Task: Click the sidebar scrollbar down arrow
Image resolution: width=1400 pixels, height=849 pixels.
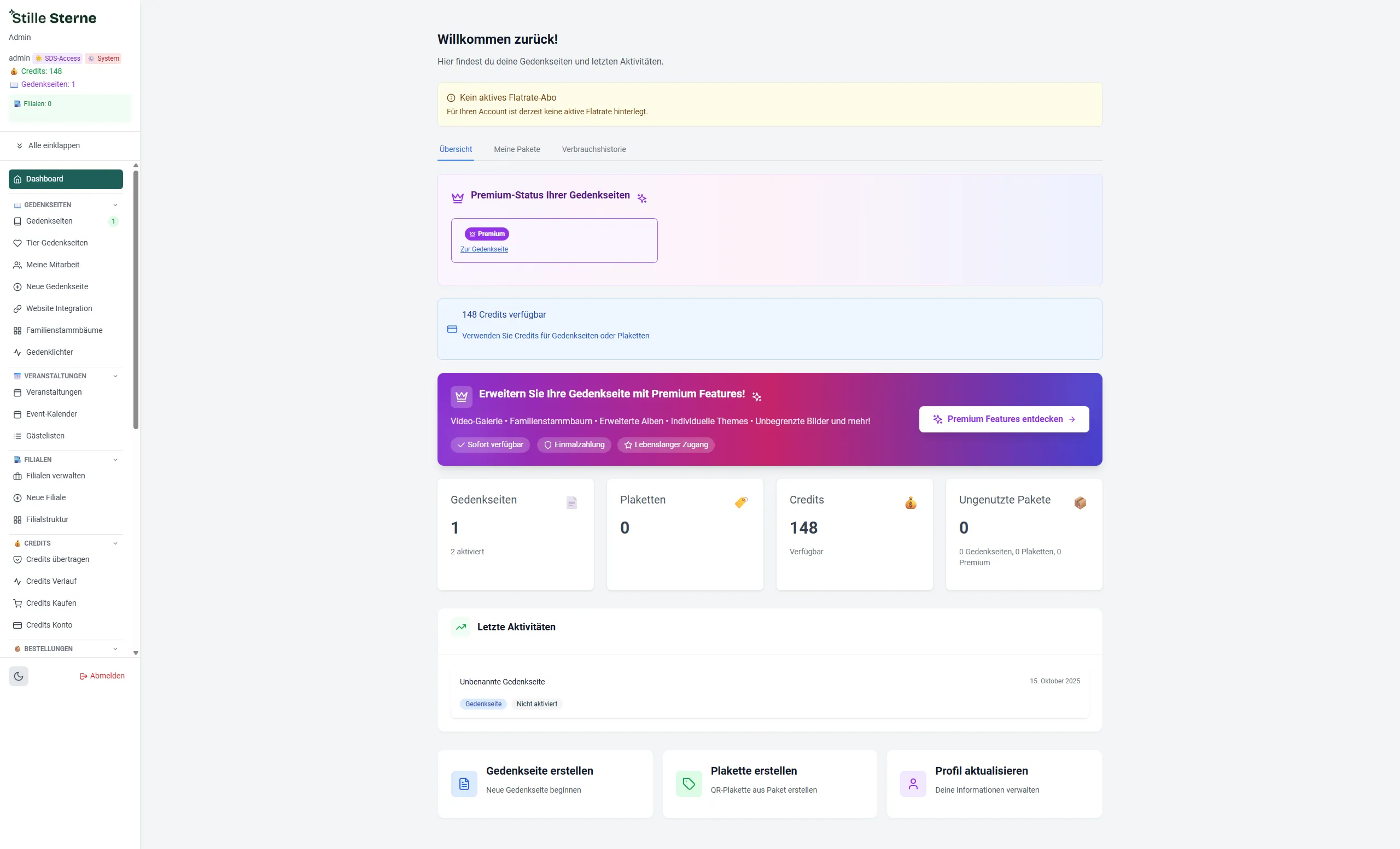Action: pos(136,653)
